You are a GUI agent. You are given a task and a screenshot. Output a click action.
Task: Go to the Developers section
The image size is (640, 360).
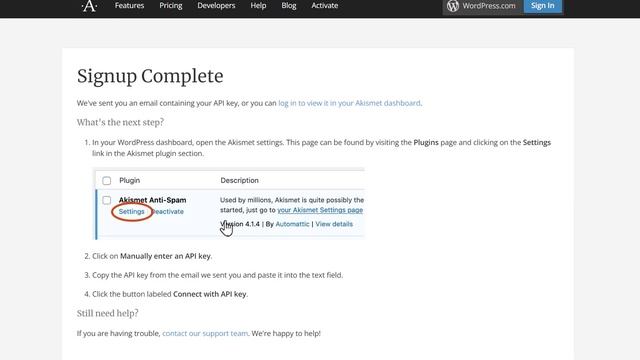[216, 6]
